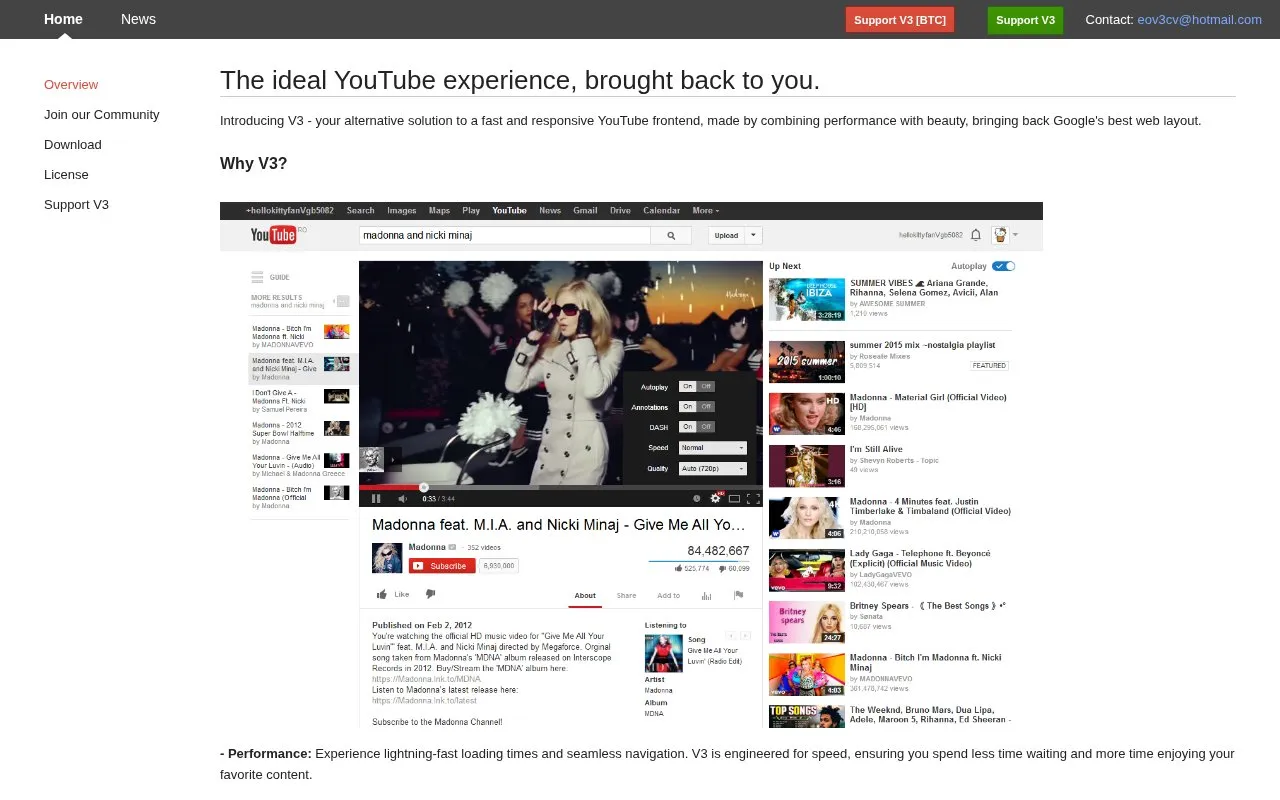The image size is (1280, 800).
Task: Open the notifications bell icon
Action: point(976,235)
